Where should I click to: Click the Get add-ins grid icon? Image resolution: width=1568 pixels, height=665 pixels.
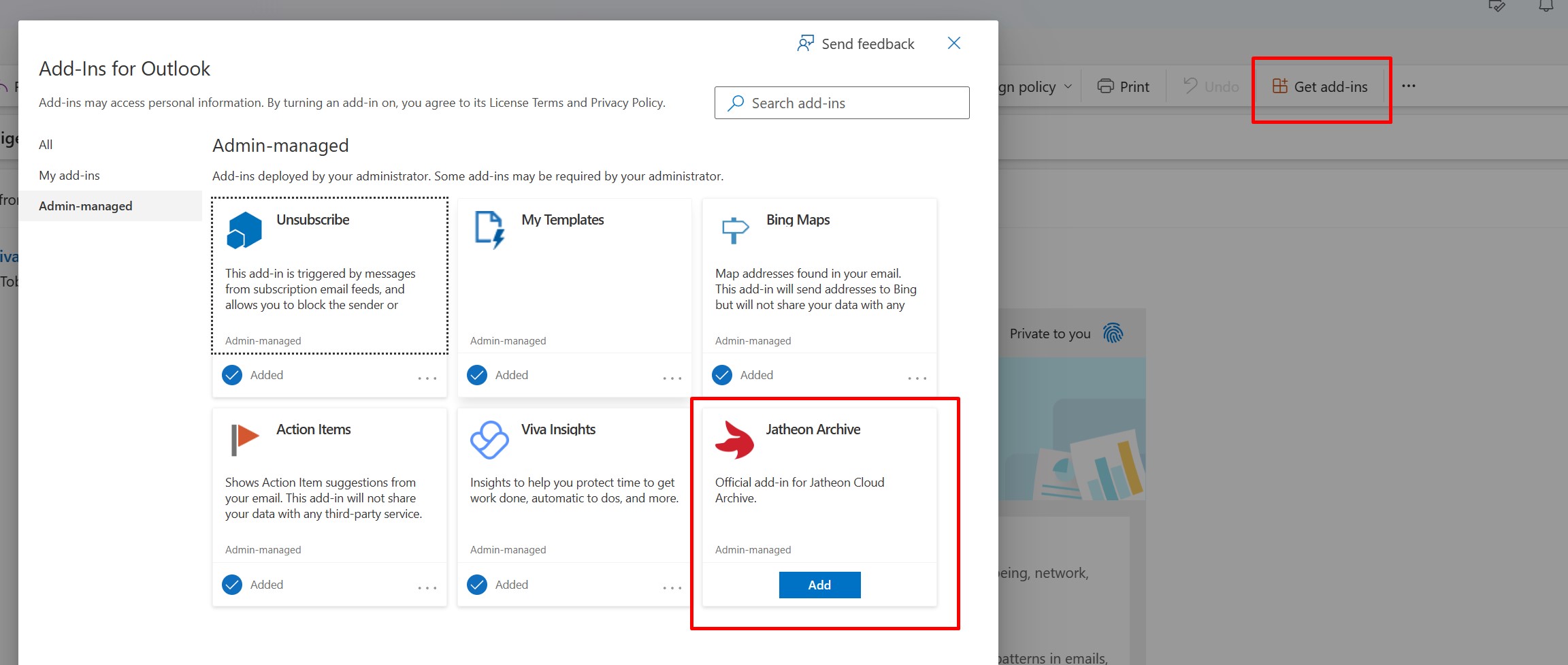[1279, 86]
